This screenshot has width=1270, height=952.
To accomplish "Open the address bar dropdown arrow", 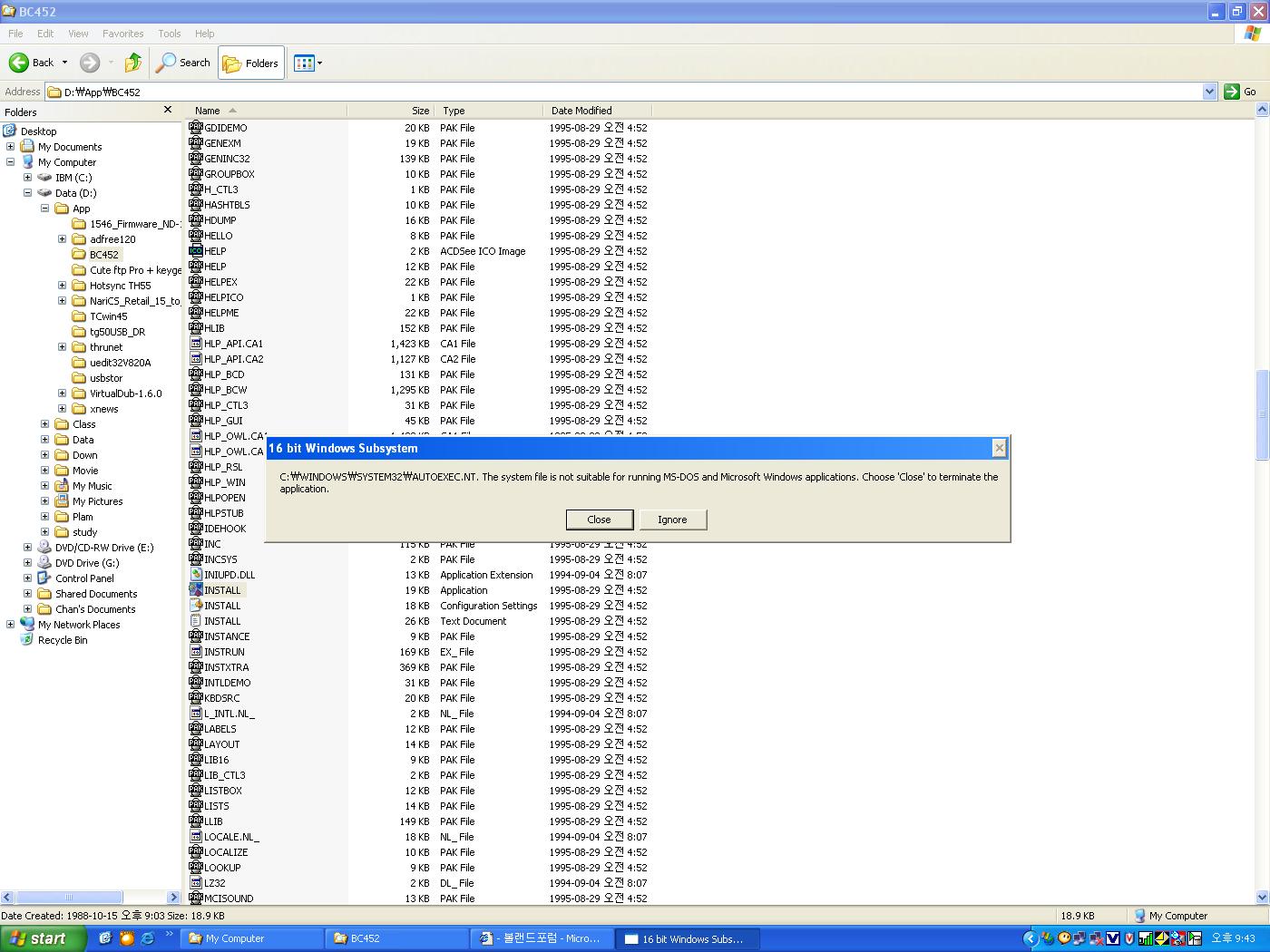I will pyautogui.click(x=1209, y=92).
